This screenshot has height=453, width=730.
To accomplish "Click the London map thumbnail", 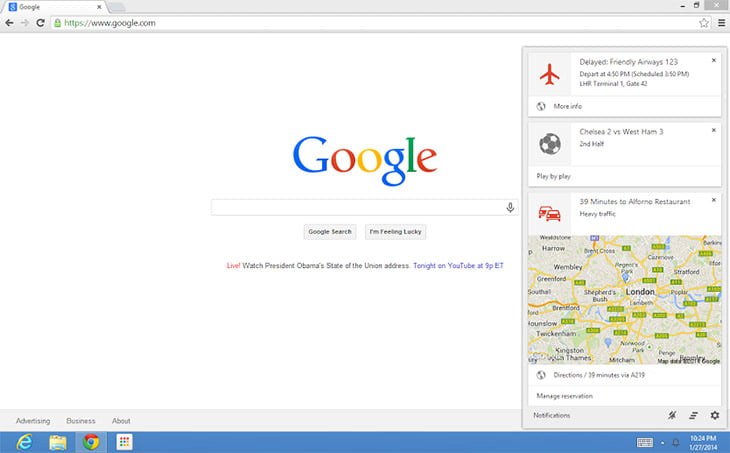I will [624, 300].
